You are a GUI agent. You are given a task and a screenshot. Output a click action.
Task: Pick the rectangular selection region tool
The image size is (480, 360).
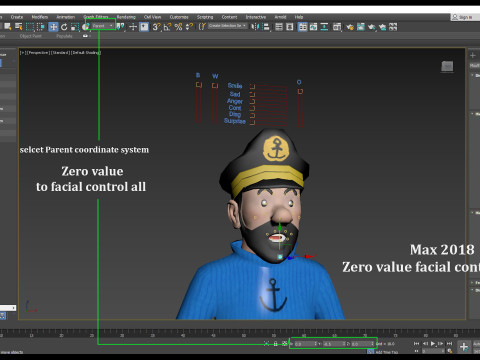click(30, 27)
